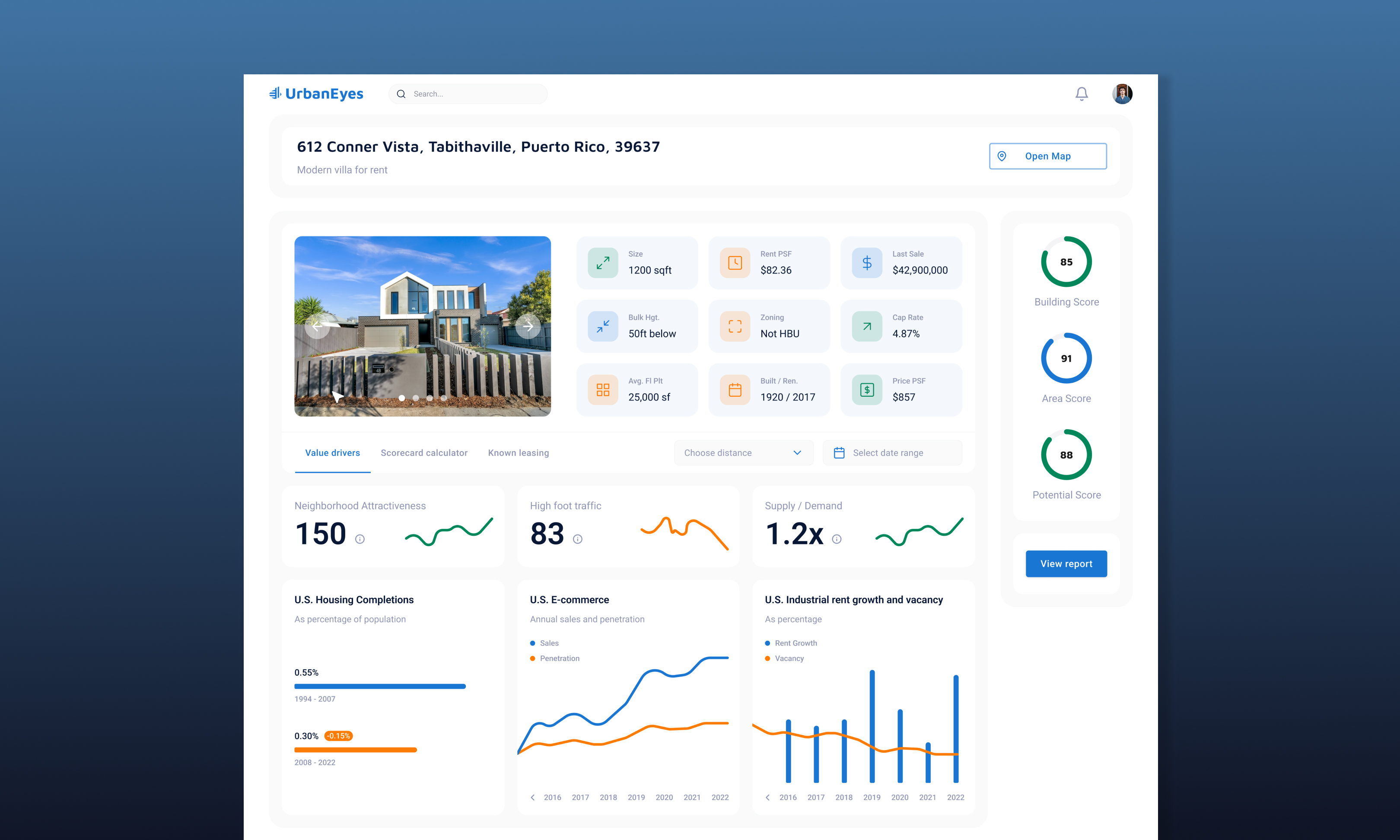This screenshot has height=840, width=1400.
Task: Go to earlier years in E-commerce chart
Action: [x=532, y=797]
